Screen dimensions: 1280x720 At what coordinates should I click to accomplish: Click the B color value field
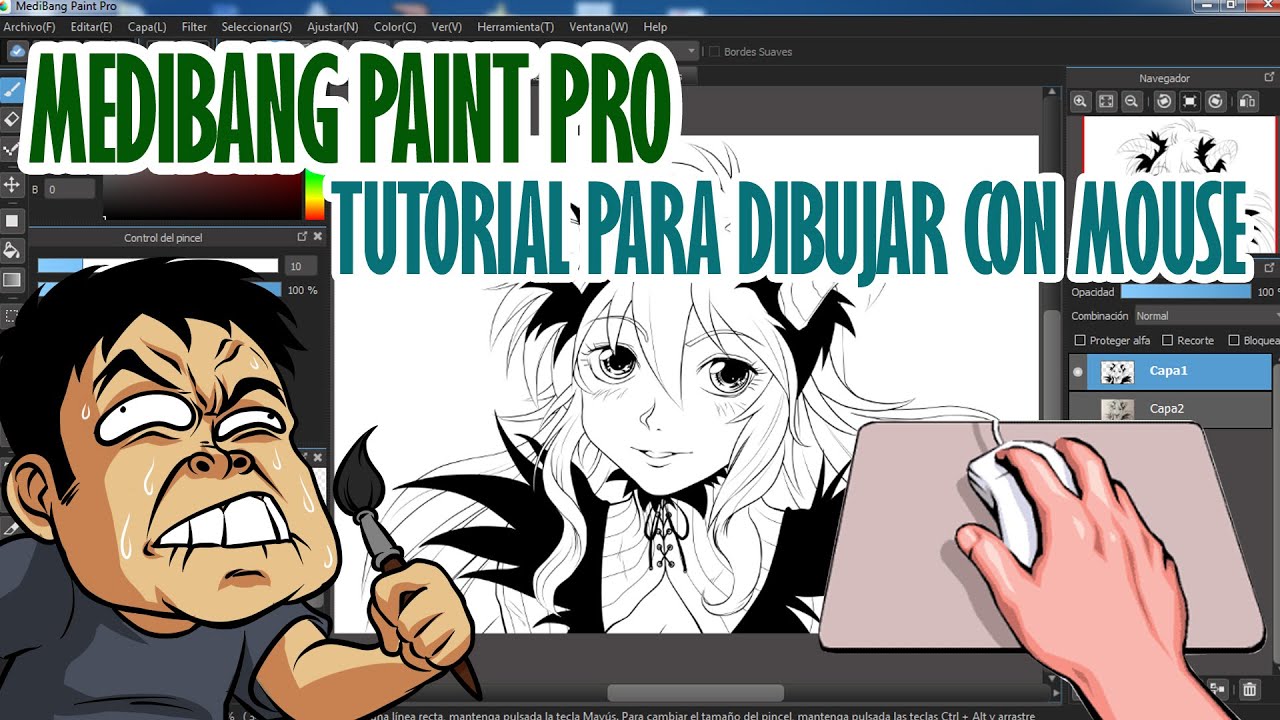coord(69,189)
